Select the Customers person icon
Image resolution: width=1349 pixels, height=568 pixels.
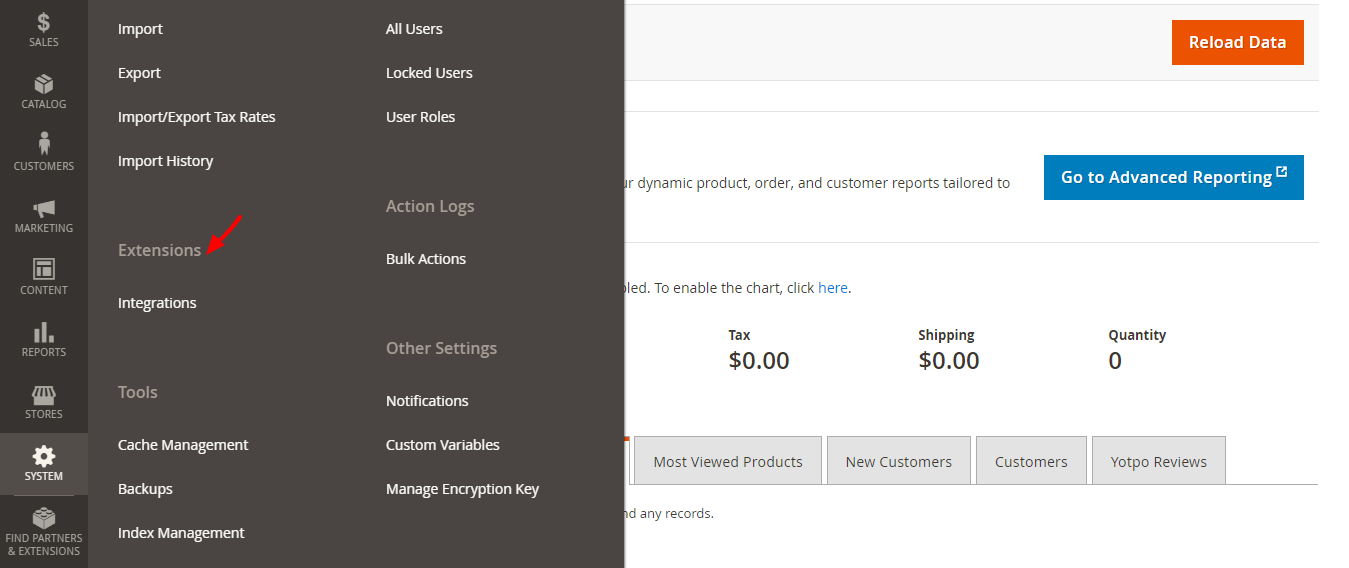tap(43, 145)
